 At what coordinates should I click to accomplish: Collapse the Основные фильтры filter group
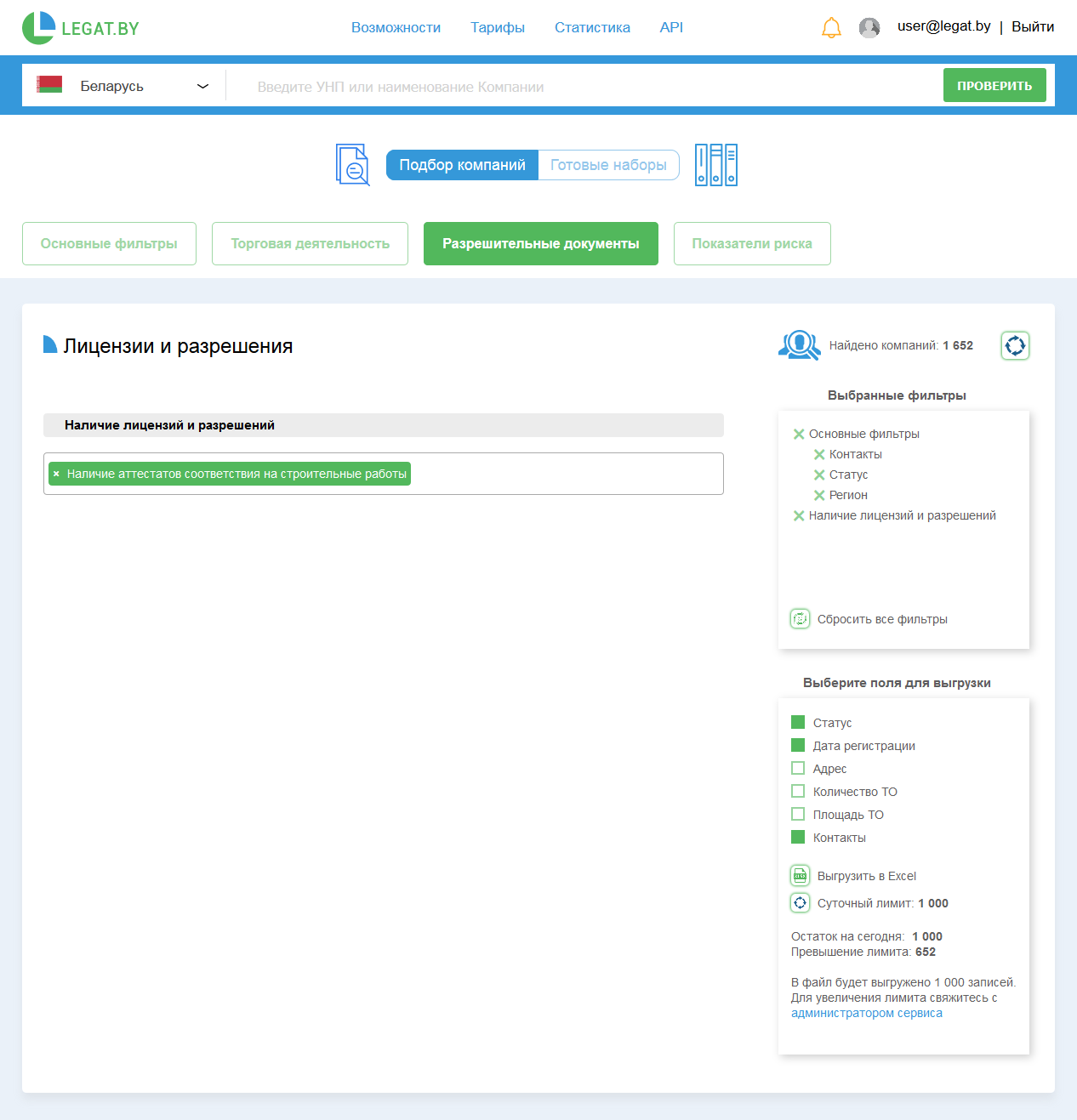click(798, 434)
